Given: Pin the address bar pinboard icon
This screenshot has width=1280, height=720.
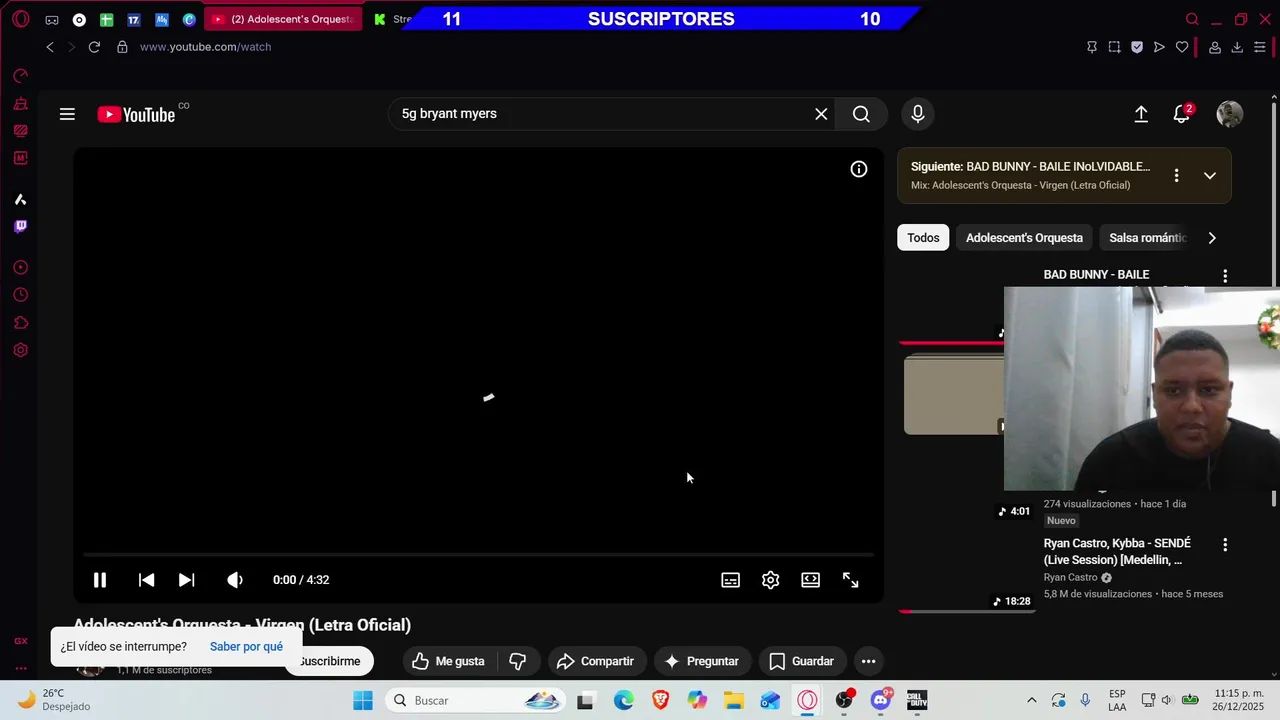Looking at the screenshot, I should [1092, 47].
